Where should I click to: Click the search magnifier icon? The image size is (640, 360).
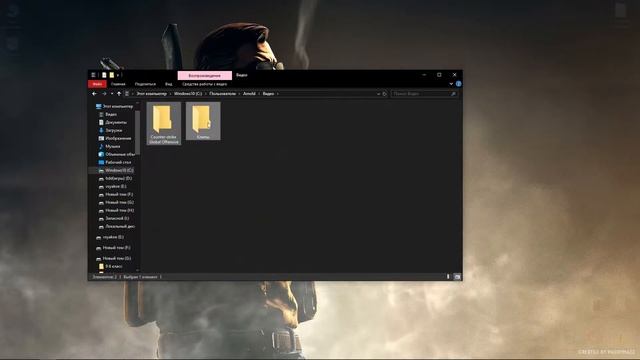coord(453,94)
